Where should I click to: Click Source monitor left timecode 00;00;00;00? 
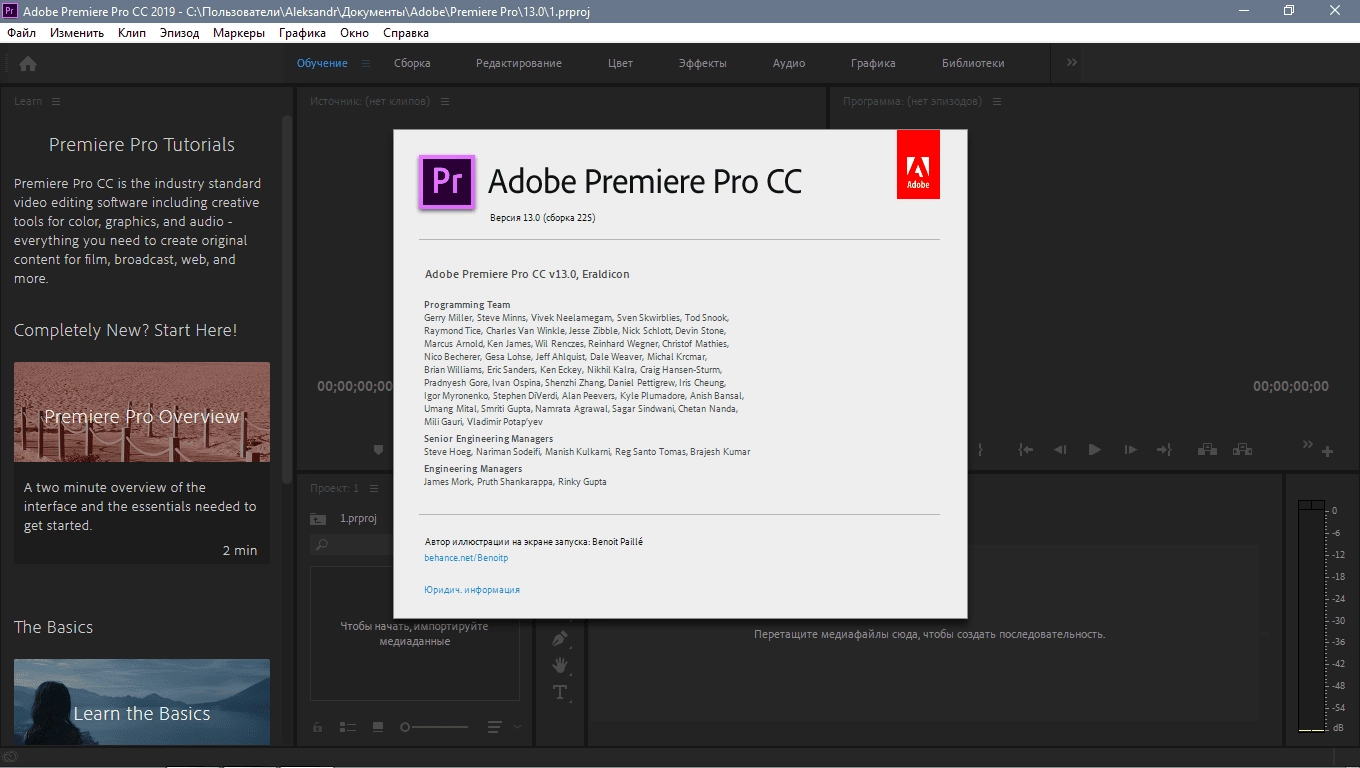coord(355,386)
